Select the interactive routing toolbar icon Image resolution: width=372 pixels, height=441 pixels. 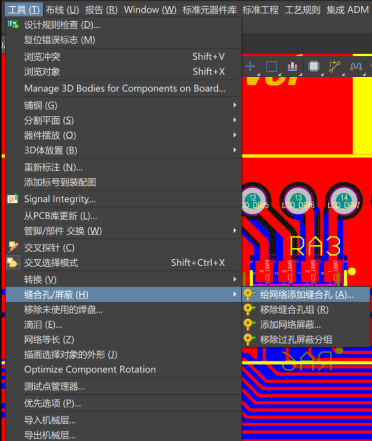coord(335,67)
